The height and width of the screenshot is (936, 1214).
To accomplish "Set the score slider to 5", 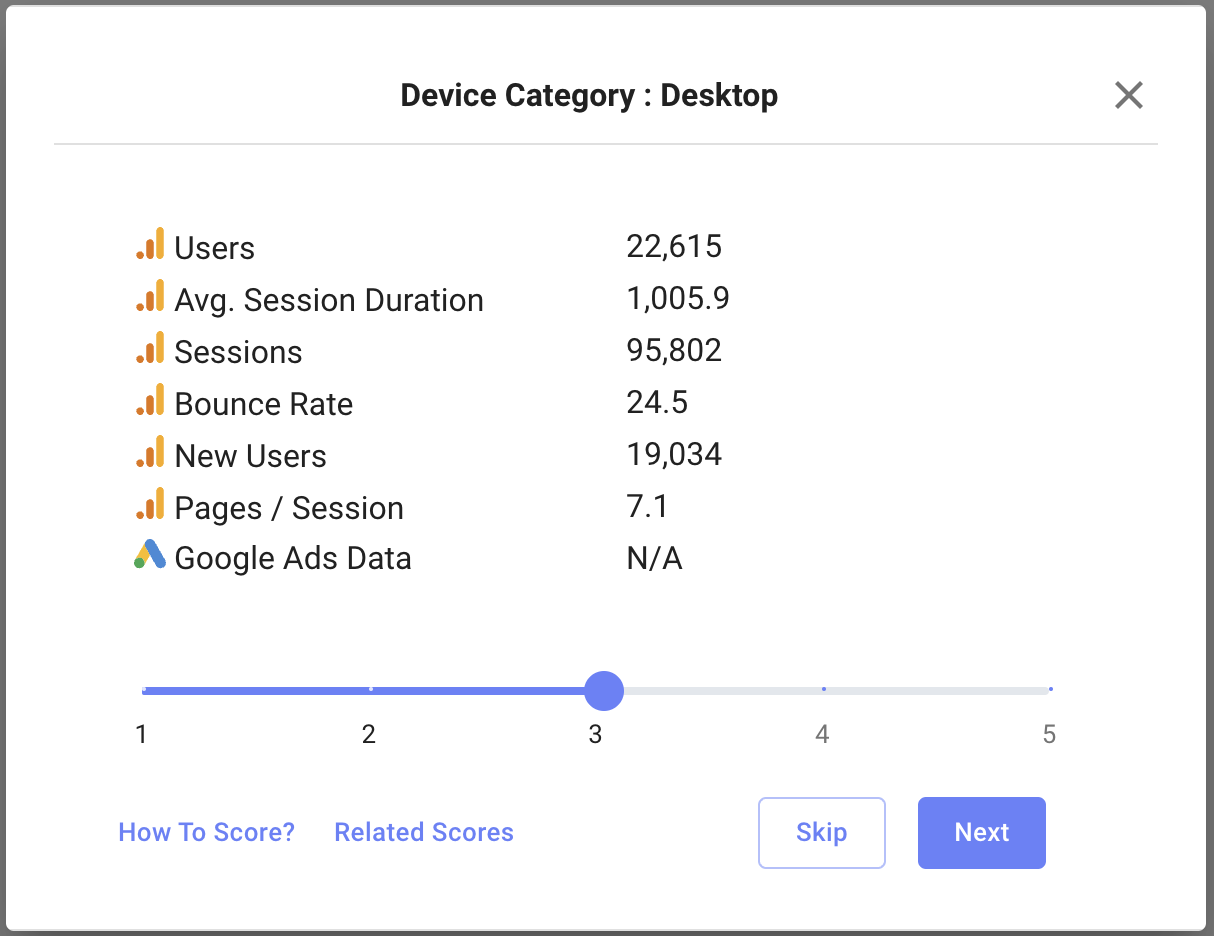I will pyautogui.click(x=1049, y=690).
